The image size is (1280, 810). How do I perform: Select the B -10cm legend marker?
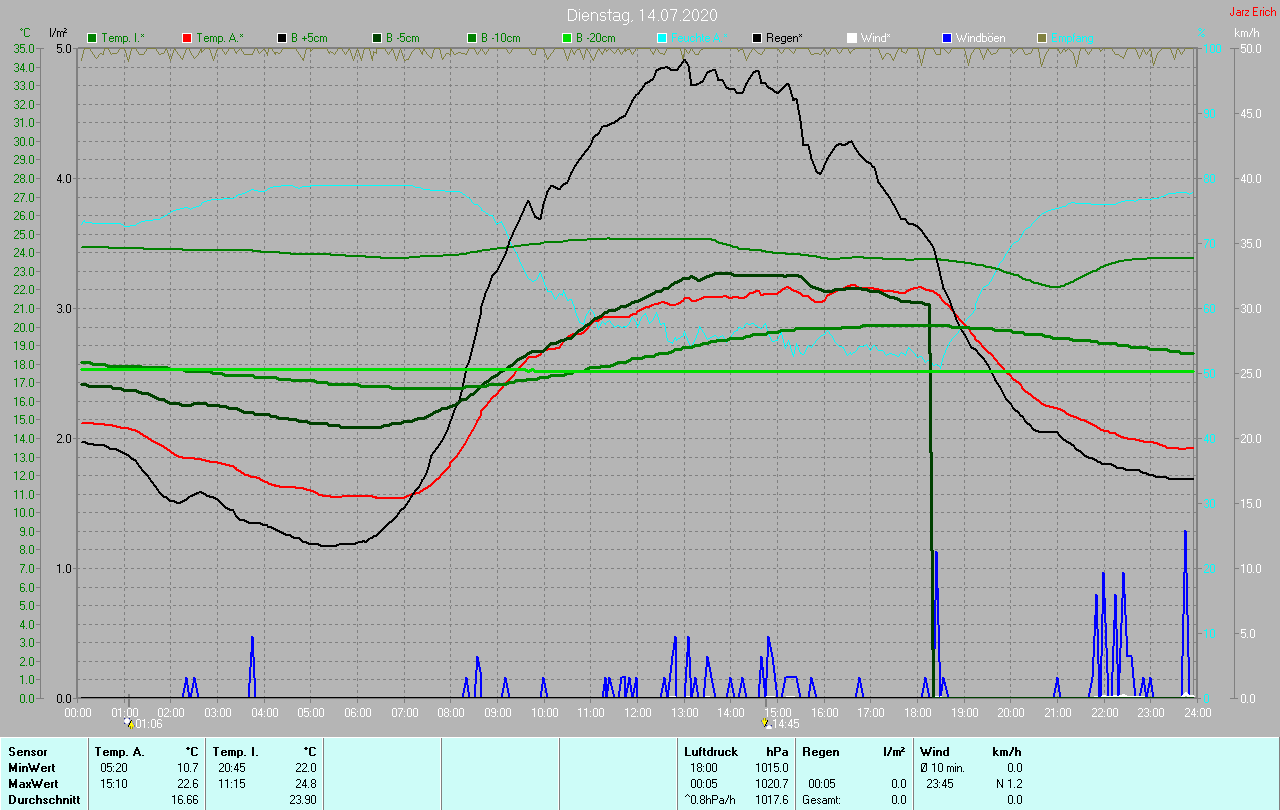472,38
